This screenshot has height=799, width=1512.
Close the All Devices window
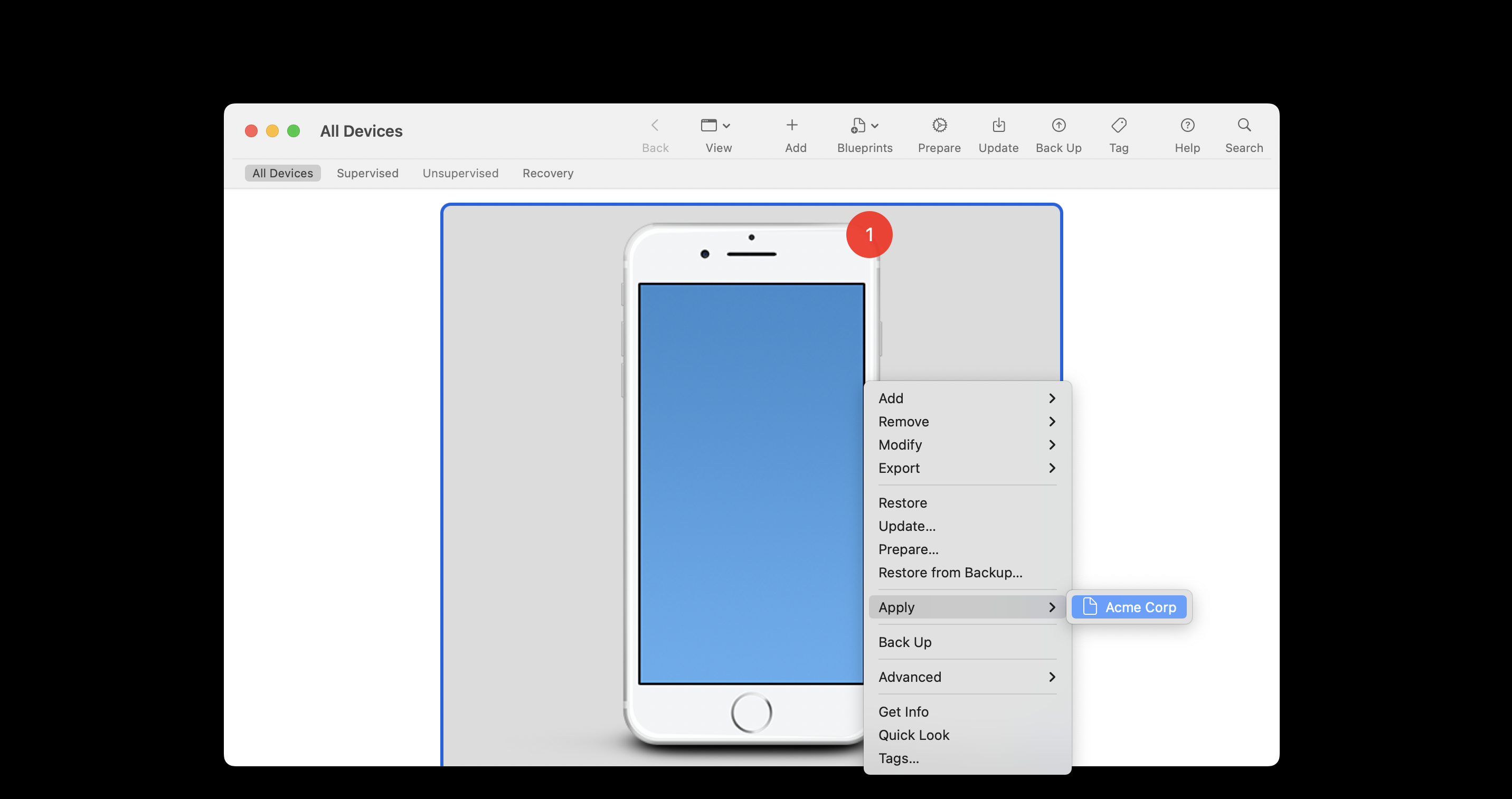251,131
